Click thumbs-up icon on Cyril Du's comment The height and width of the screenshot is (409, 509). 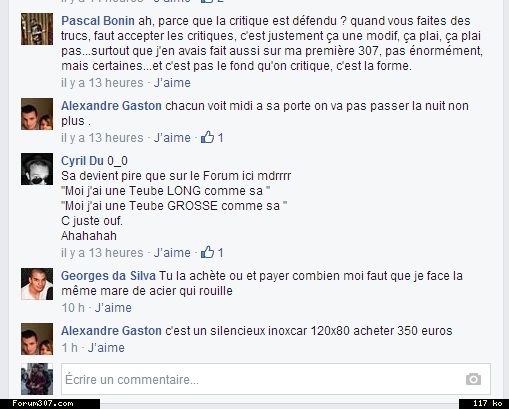click(207, 252)
